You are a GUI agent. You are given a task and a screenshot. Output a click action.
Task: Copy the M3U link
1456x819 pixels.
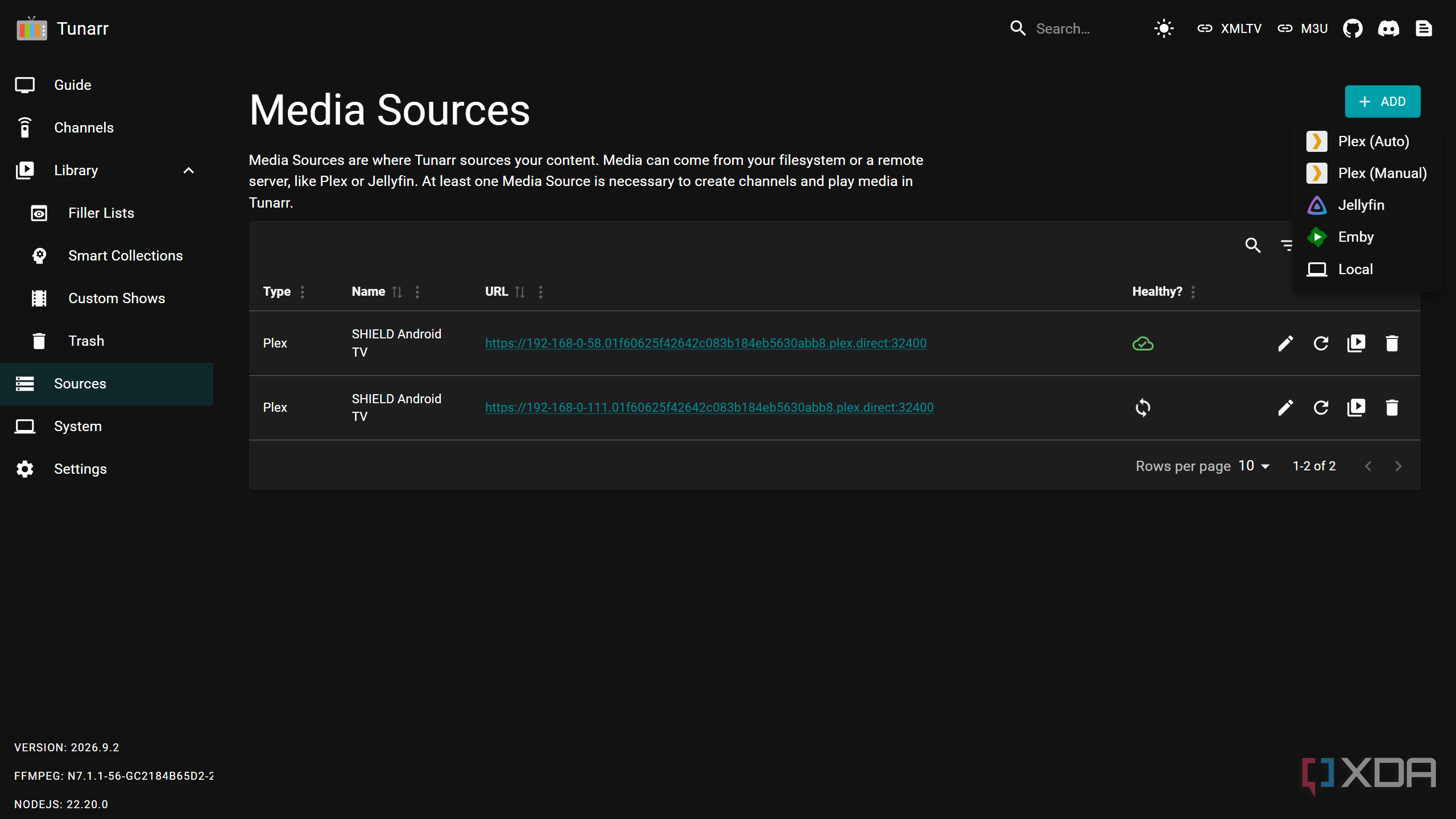point(1302,28)
